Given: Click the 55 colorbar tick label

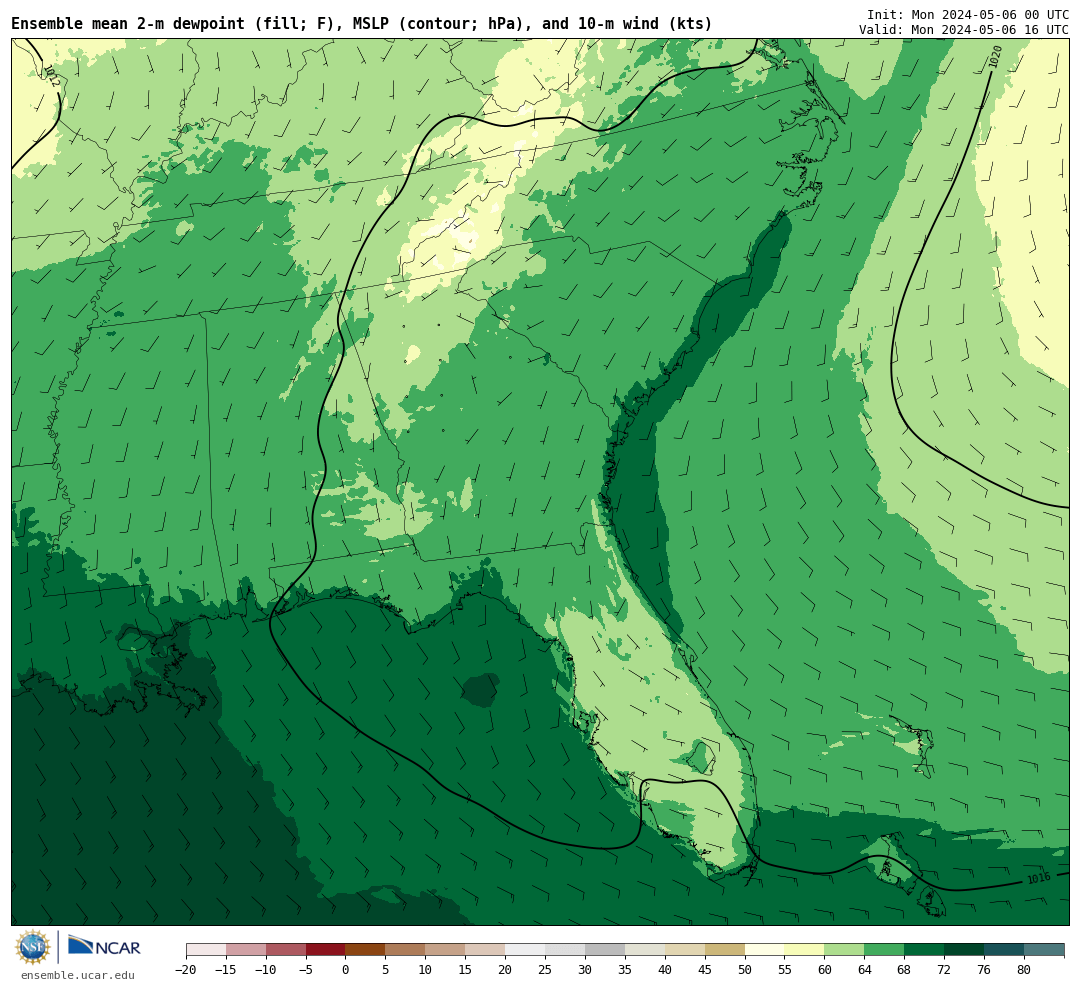Looking at the screenshot, I should [x=785, y=970].
